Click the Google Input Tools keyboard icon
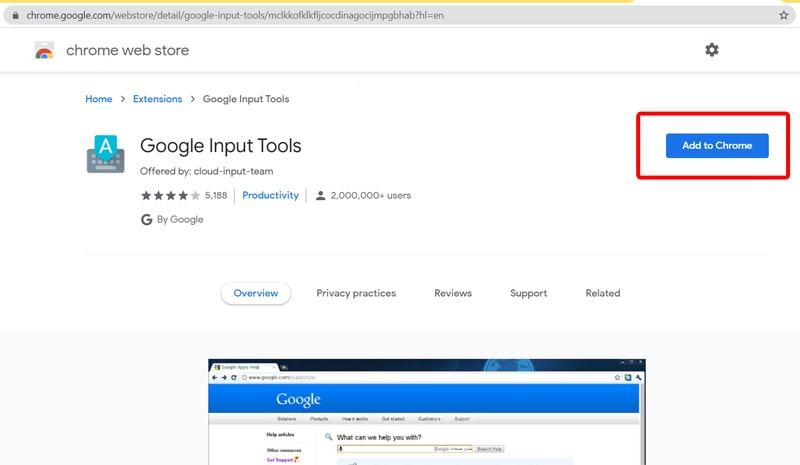The height and width of the screenshot is (465, 800). pyautogui.click(x=106, y=154)
